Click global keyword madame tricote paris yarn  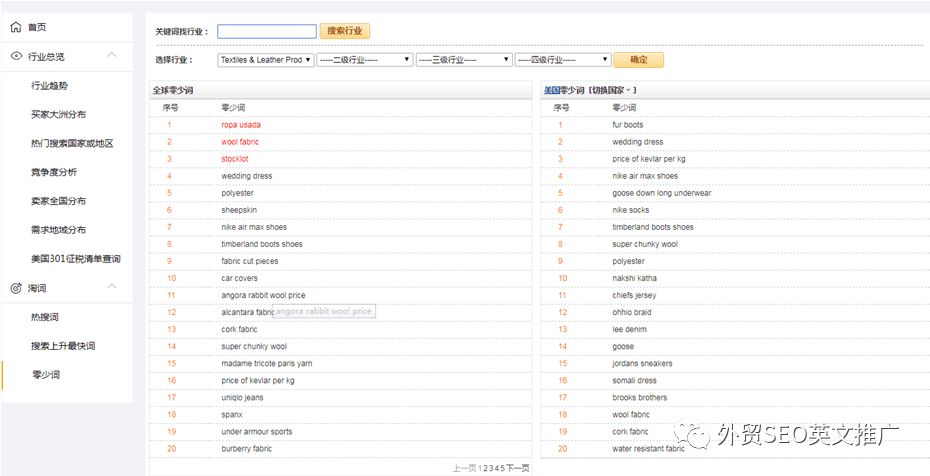pyautogui.click(x=267, y=363)
